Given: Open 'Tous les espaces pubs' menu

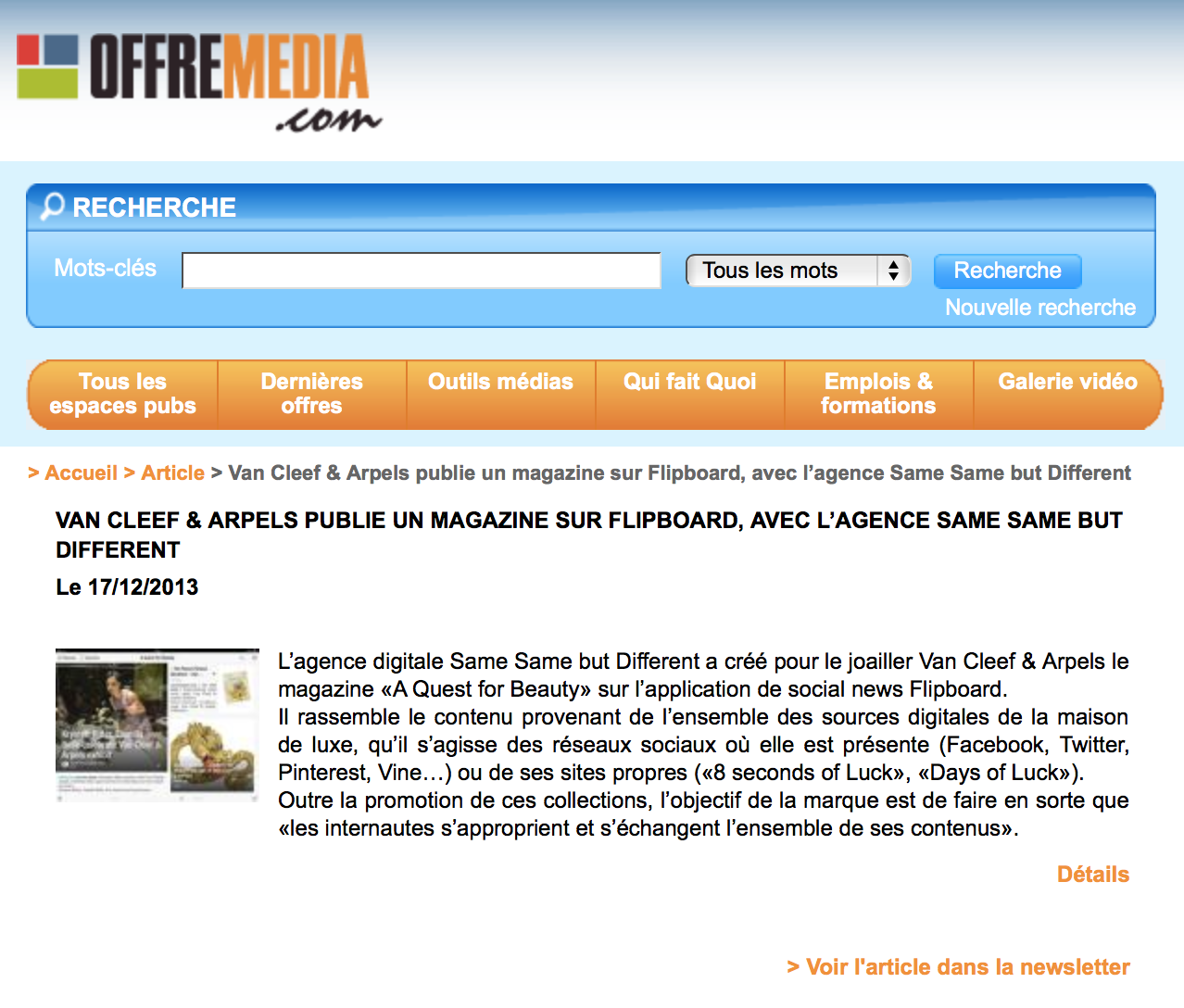Looking at the screenshot, I should point(123,394).
